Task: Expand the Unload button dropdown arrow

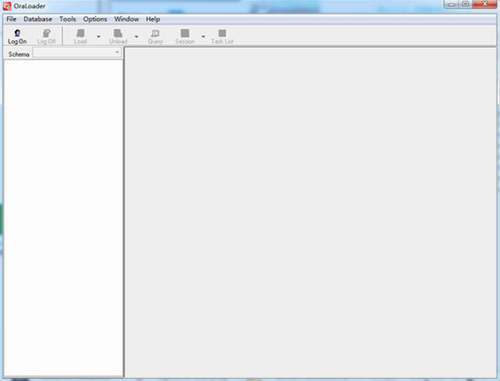Action: [x=136, y=36]
